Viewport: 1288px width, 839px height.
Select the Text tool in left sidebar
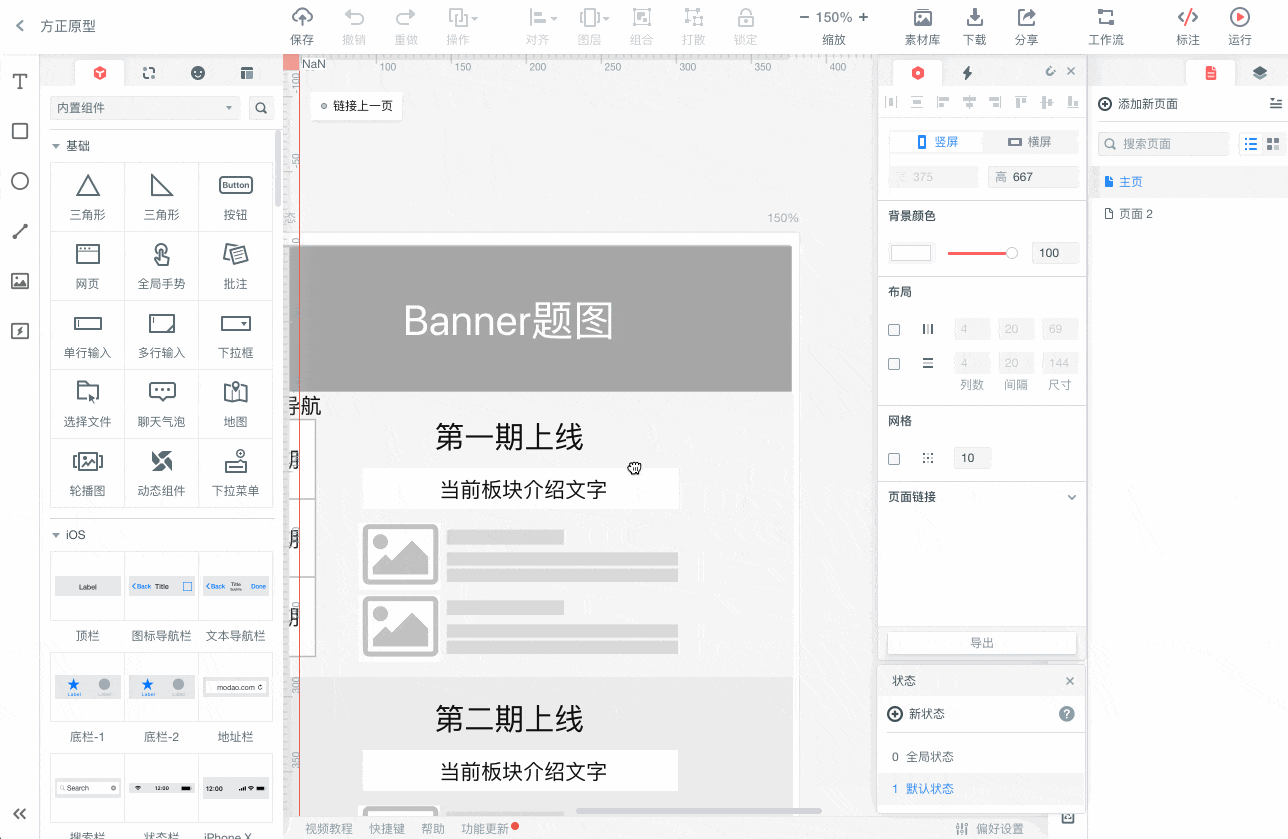coord(19,81)
